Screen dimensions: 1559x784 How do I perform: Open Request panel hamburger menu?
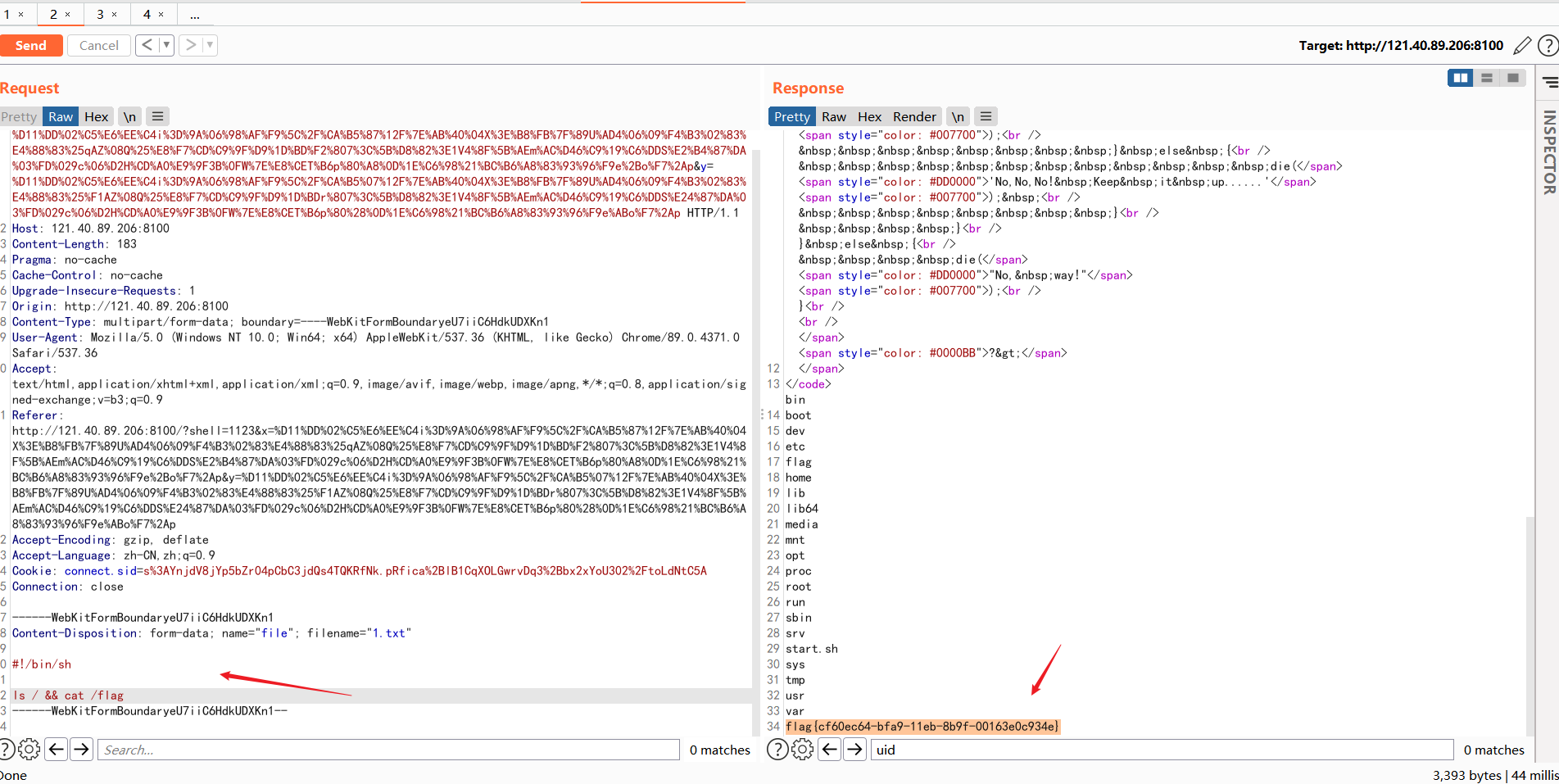click(158, 116)
